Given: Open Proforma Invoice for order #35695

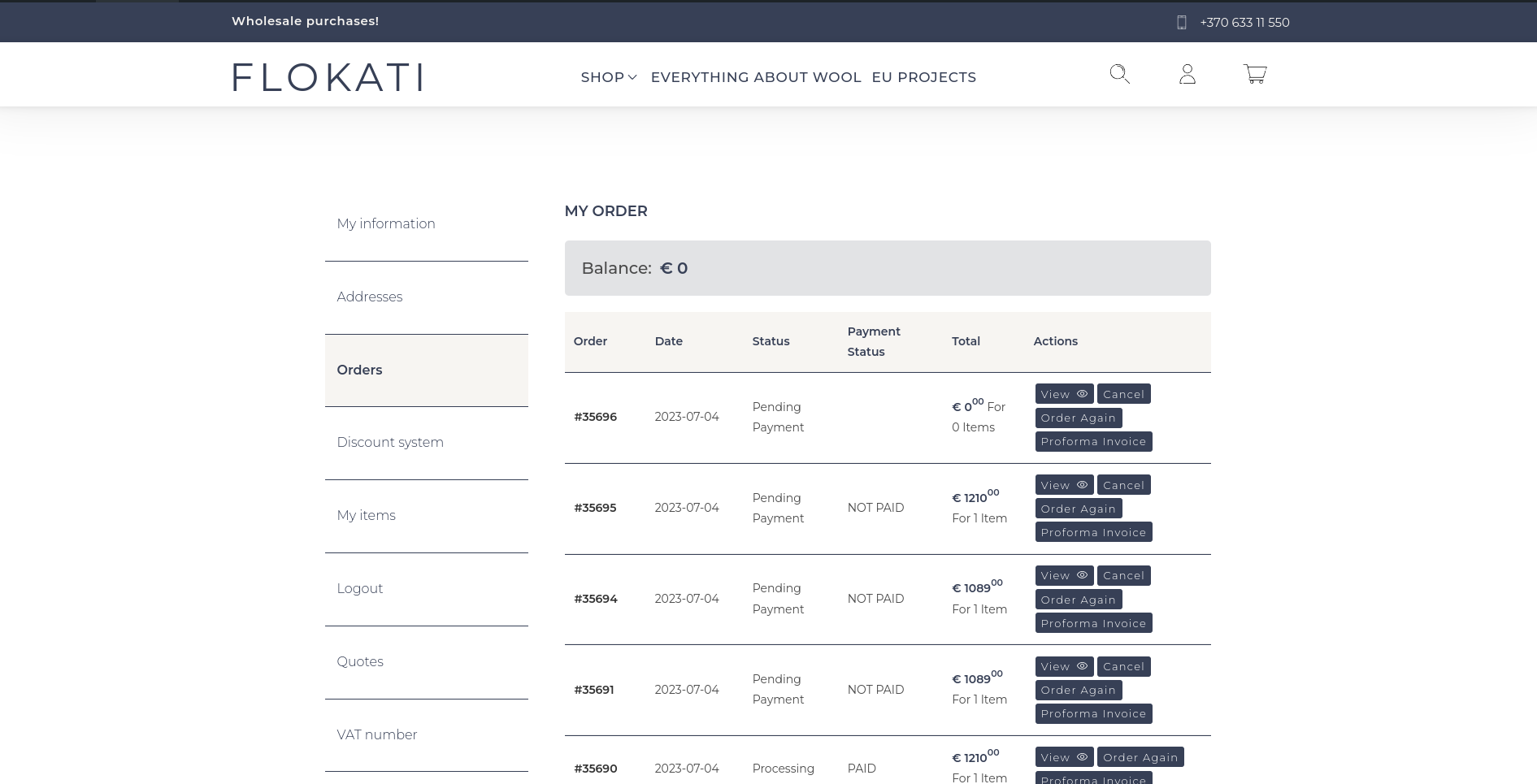Looking at the screenshot, I should tap(1093, 532).
